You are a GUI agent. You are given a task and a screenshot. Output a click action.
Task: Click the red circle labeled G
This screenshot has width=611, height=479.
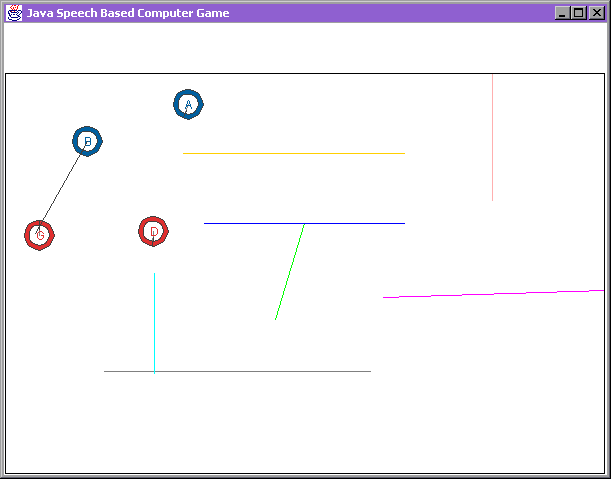coord(39,235)
